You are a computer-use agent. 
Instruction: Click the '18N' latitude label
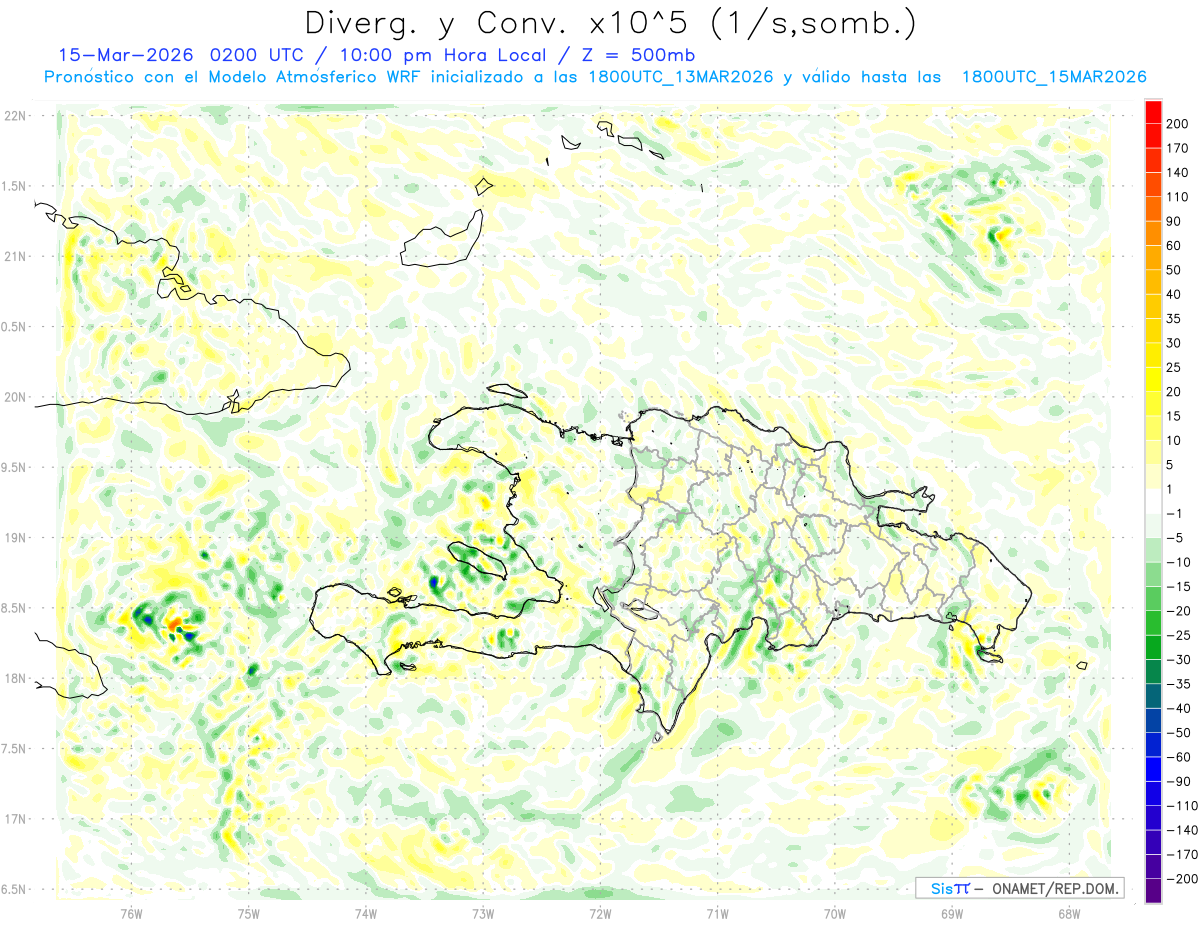(14, 679)
